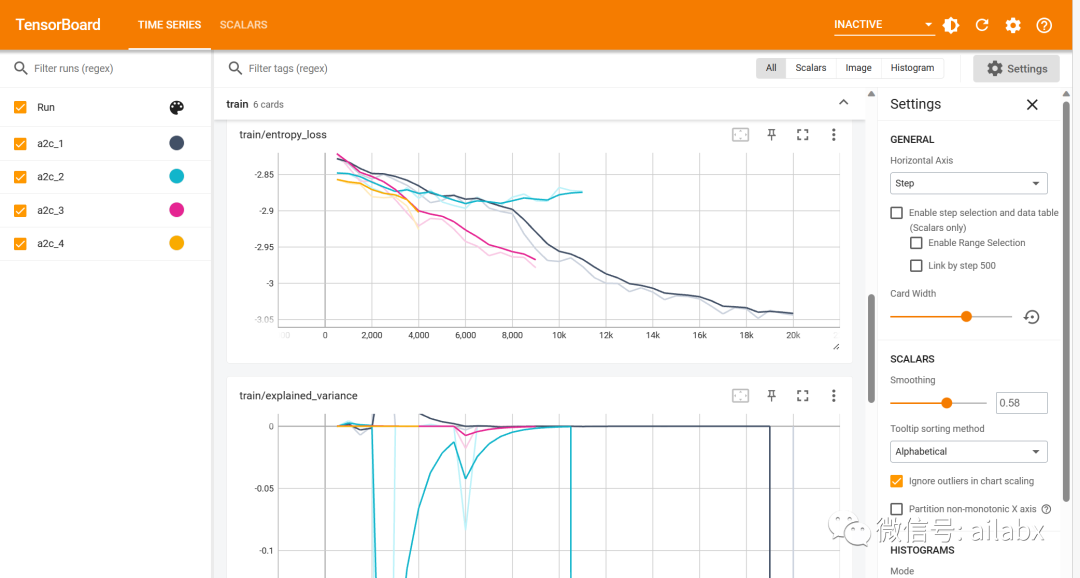1080x578 pixels.
Task: Enable step selection and data table
Action: pyautogui.click(x=896, y=213)
